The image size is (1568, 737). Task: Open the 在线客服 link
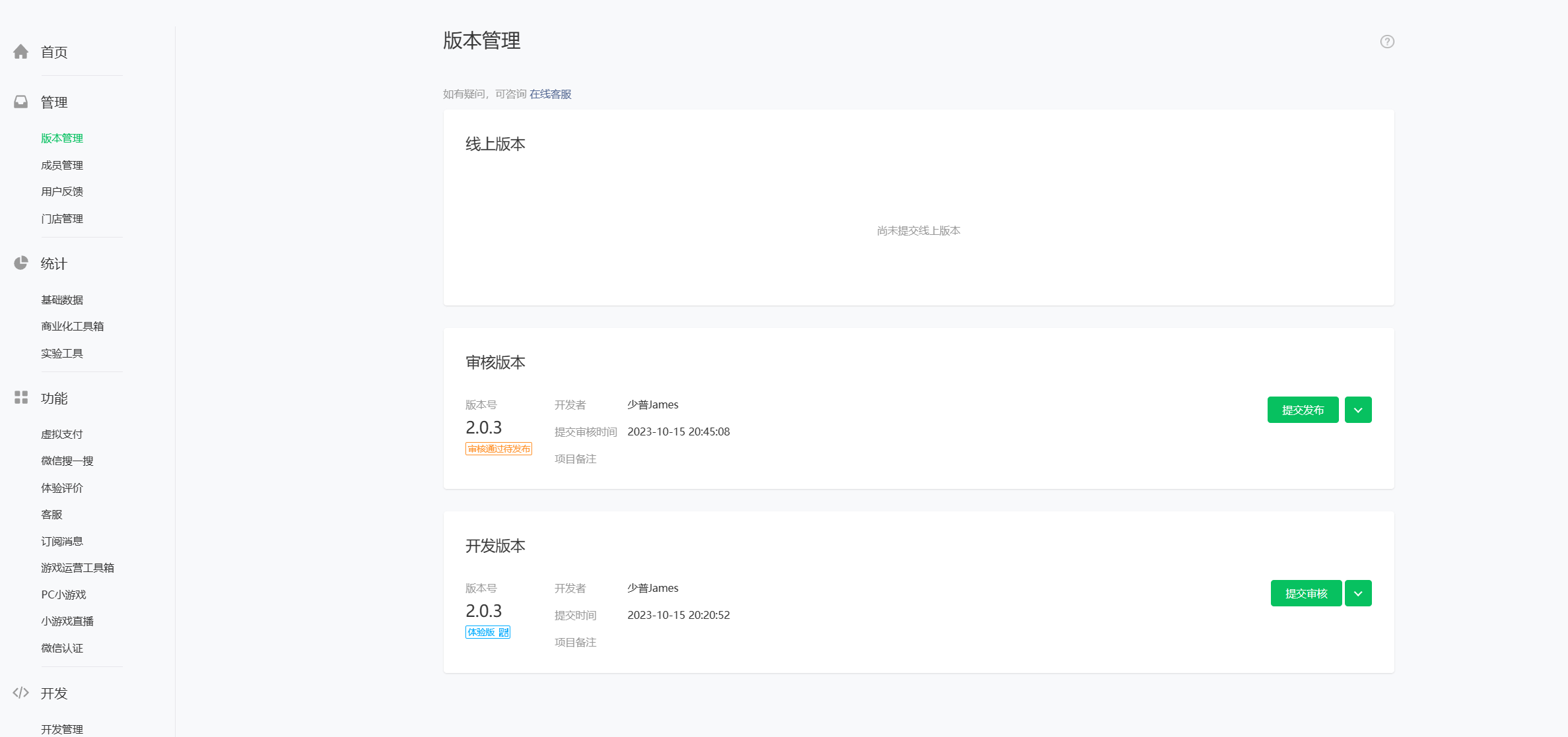pyautogui.click(x=550, y=94)
